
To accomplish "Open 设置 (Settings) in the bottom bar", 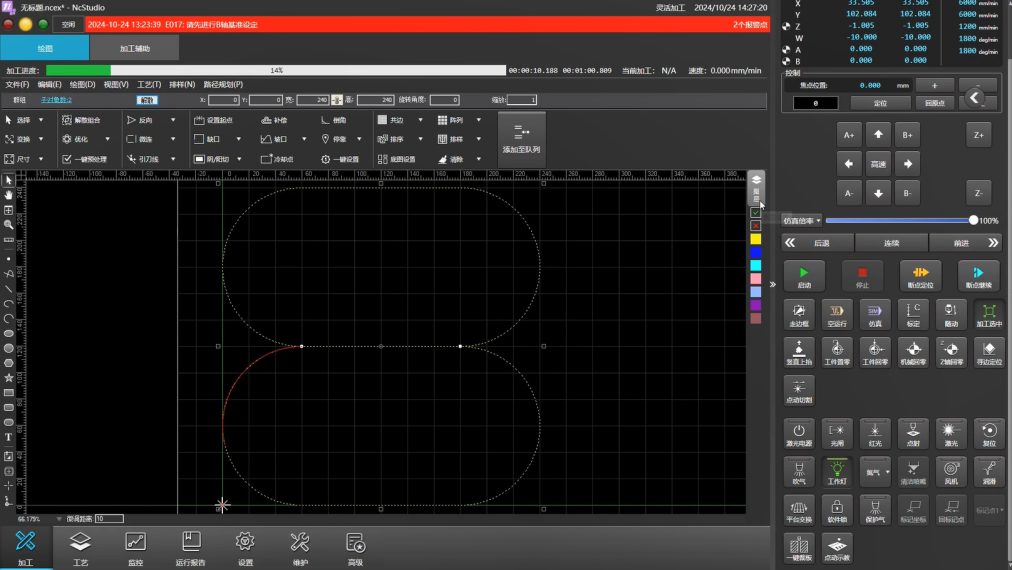I will (x=245, y=548).
